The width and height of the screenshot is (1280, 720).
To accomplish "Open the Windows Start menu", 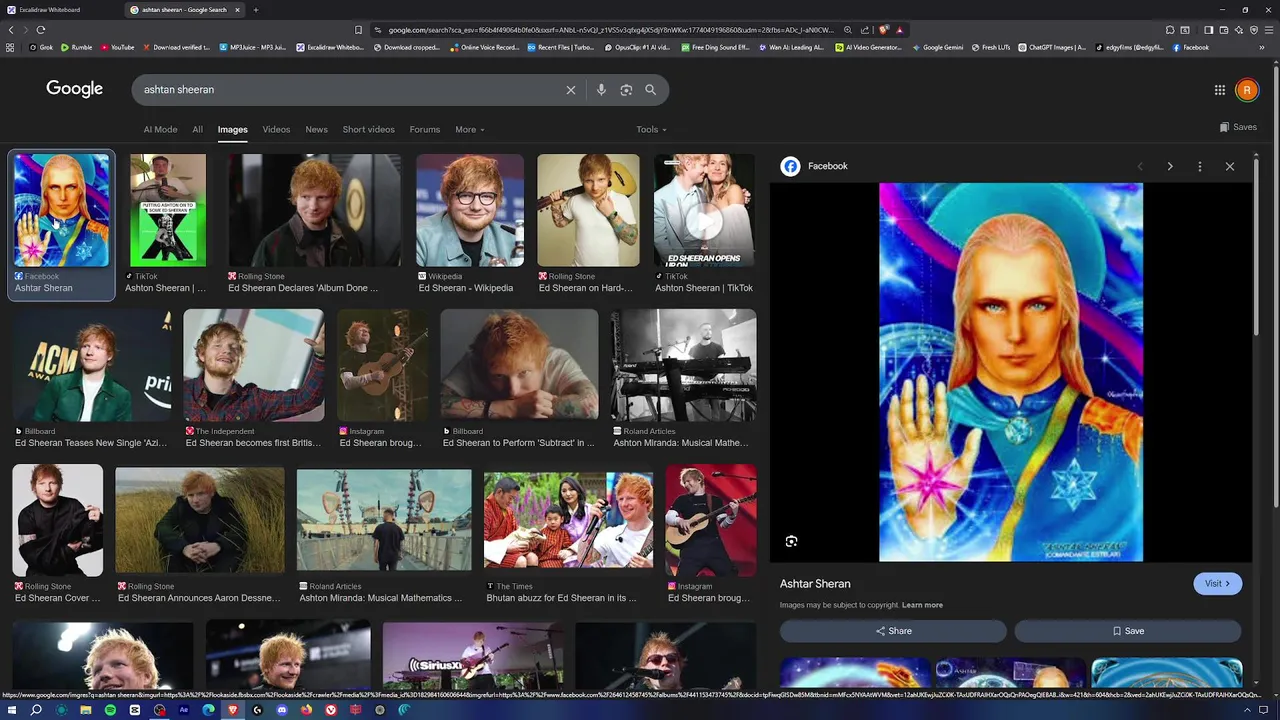I will pyautogui.click(x=12, y=710).
